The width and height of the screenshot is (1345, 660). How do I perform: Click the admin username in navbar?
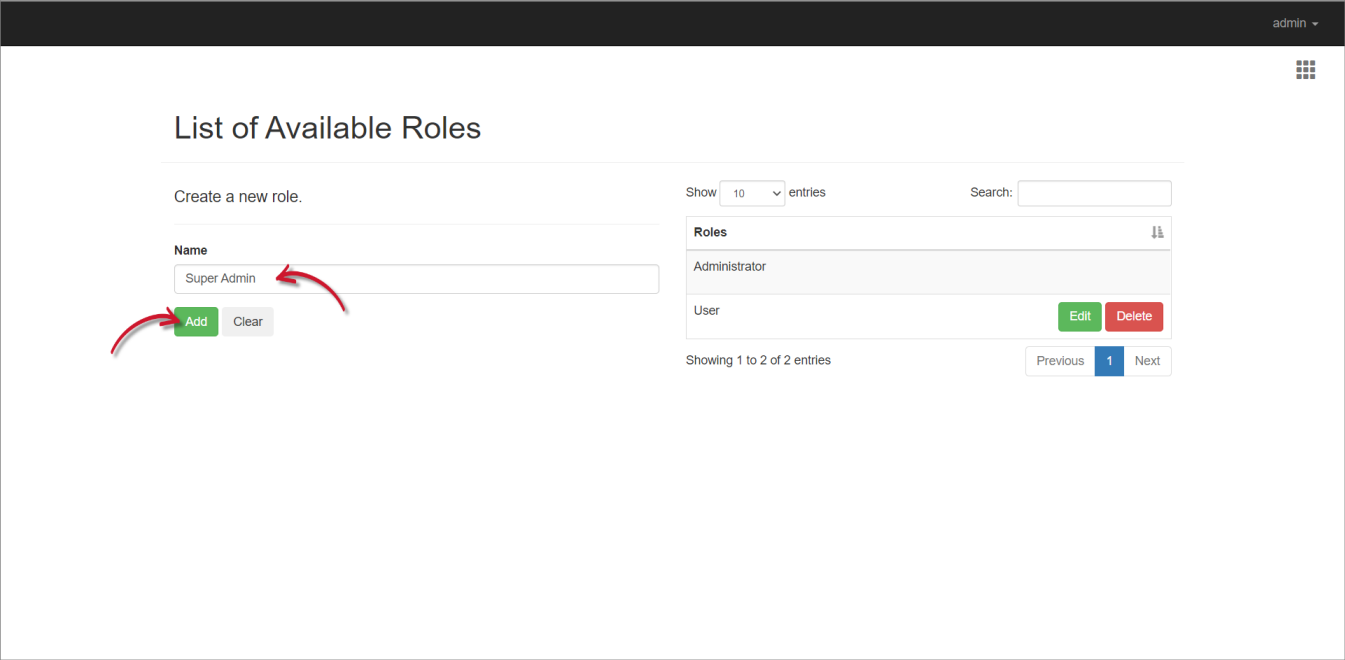(x=1287, y=22)
